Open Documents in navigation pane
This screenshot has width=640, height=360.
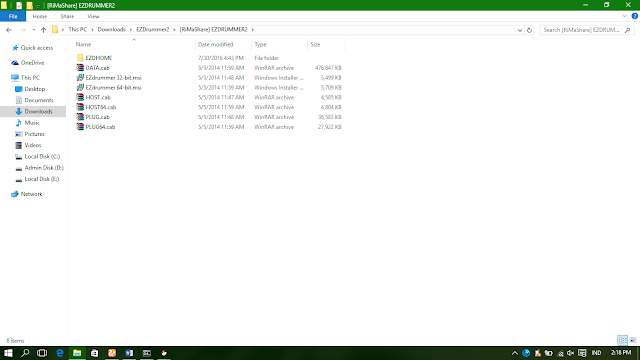pyautogui.click(x=39, y=100)
